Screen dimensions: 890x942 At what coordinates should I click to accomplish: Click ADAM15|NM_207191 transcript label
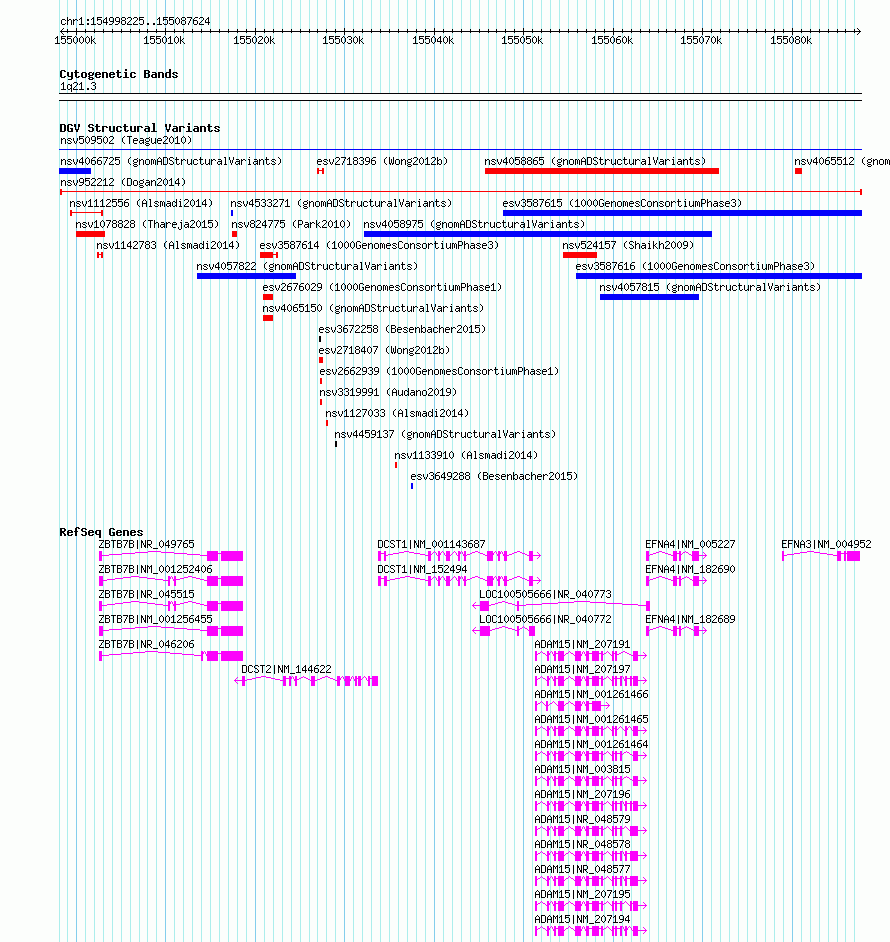click(582, 645)
